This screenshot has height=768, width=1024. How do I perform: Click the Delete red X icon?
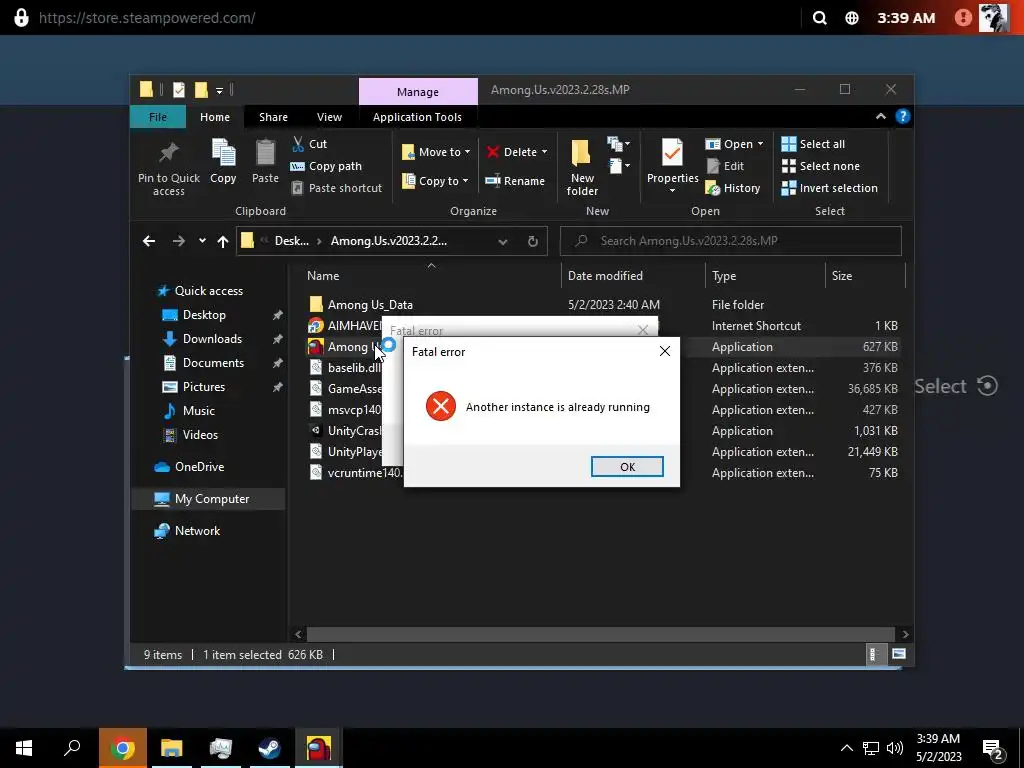tap(493, 152)
